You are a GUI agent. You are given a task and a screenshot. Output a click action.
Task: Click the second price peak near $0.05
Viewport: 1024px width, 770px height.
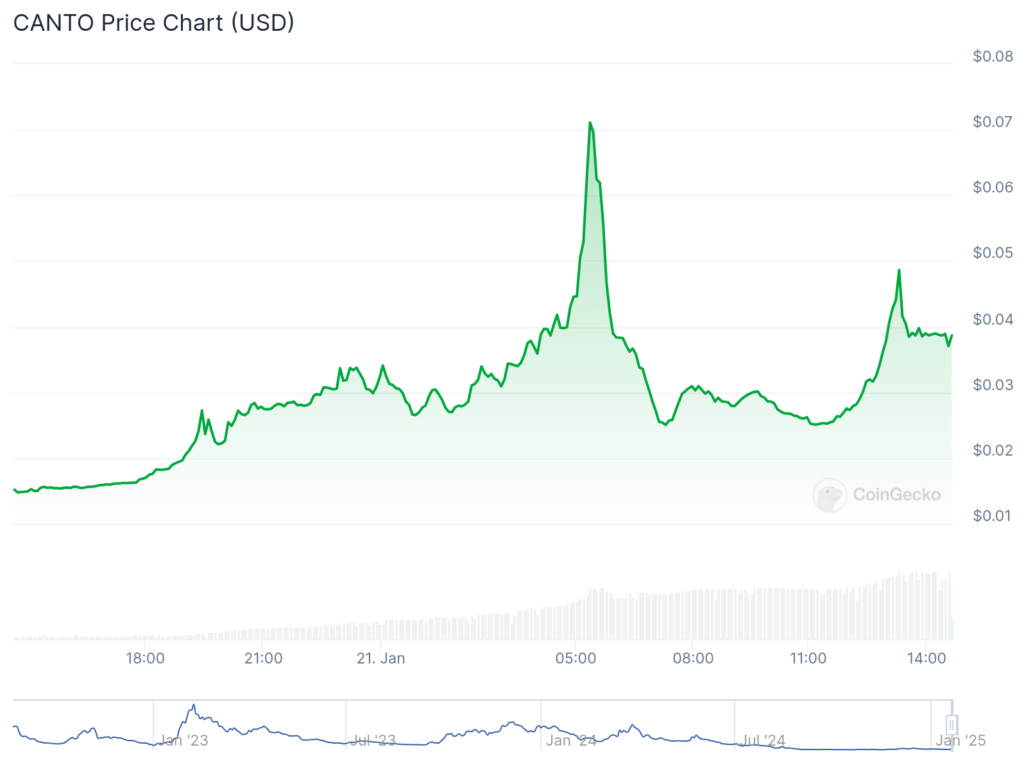899,270
